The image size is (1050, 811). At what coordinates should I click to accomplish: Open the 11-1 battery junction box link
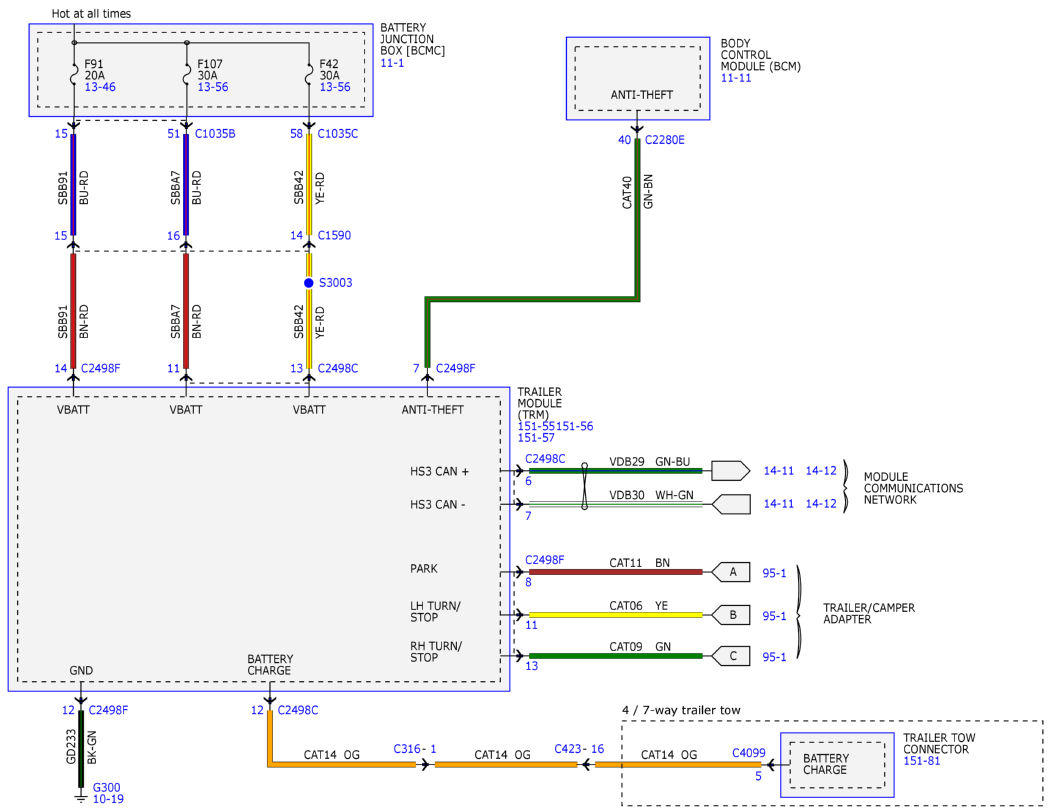[392, 63]
